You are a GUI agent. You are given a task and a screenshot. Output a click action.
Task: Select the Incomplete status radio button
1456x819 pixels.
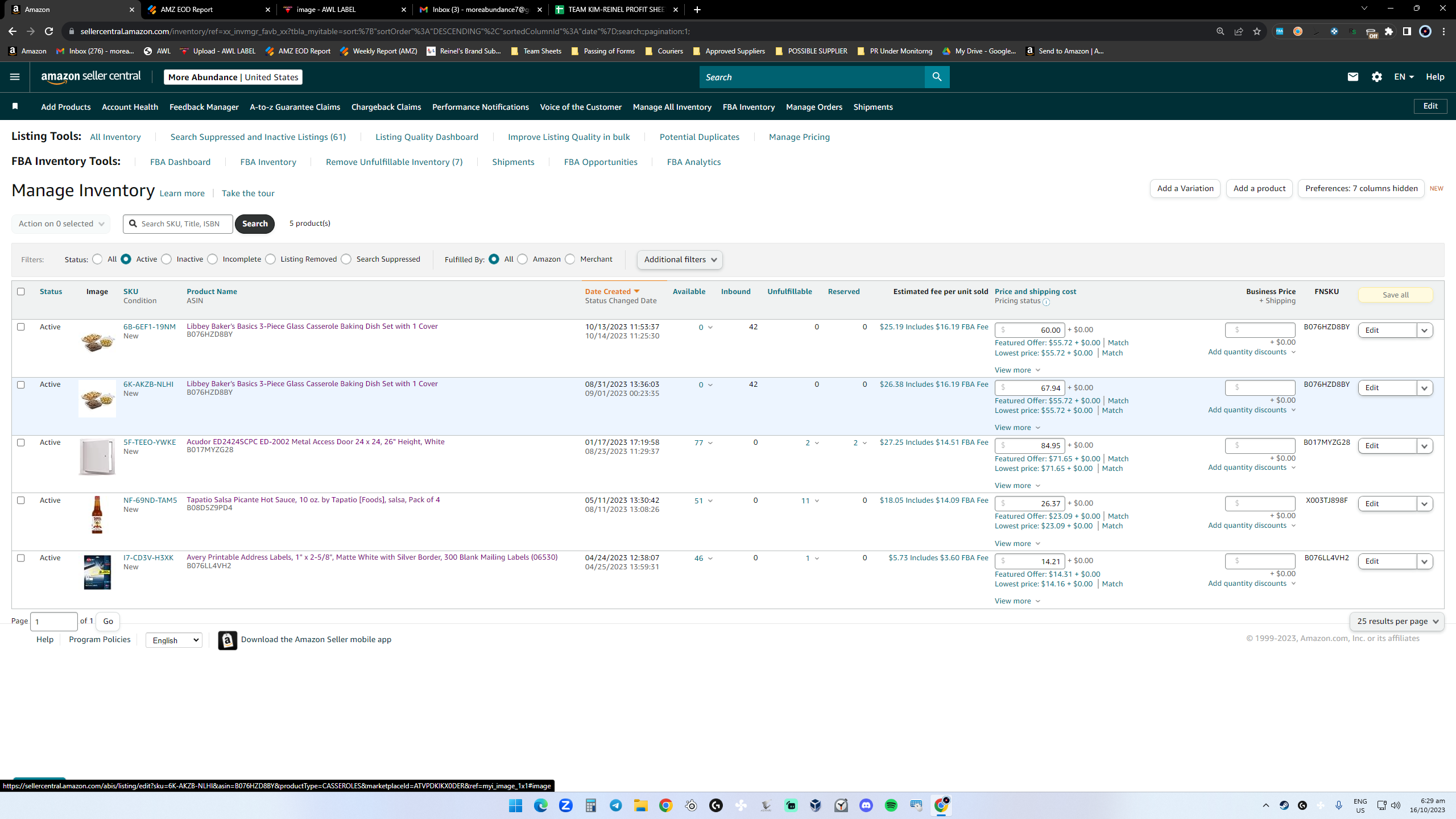tap(213, 259)
